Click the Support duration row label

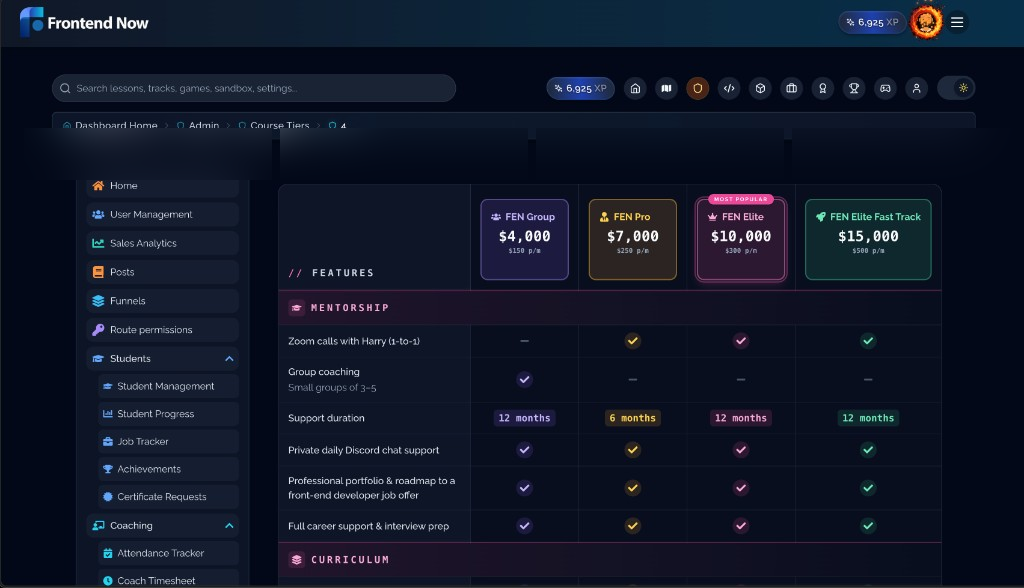pos(326,418)
